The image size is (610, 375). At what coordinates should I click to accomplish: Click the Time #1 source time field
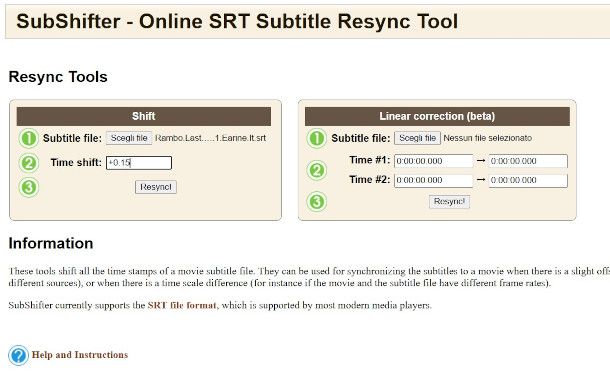tap(433, 161)
